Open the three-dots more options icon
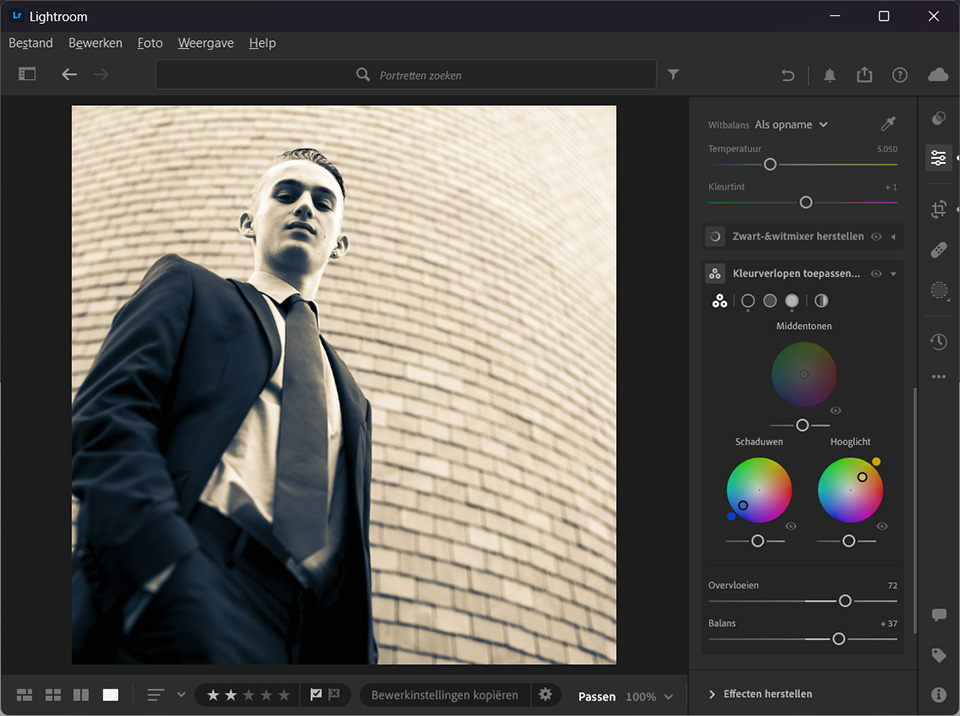Screen dimensions: 960x716 tap(939, 377)
